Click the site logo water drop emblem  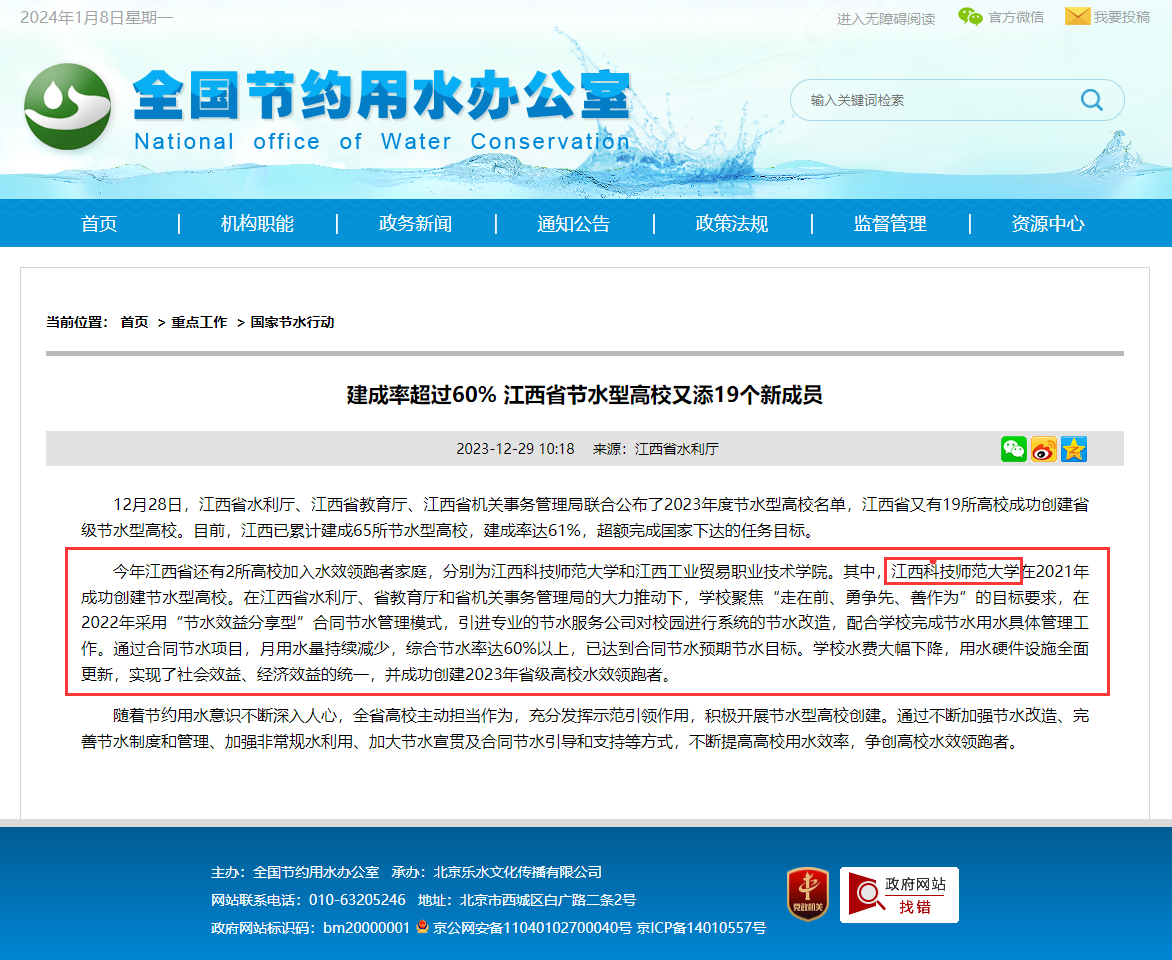[67, 107]
